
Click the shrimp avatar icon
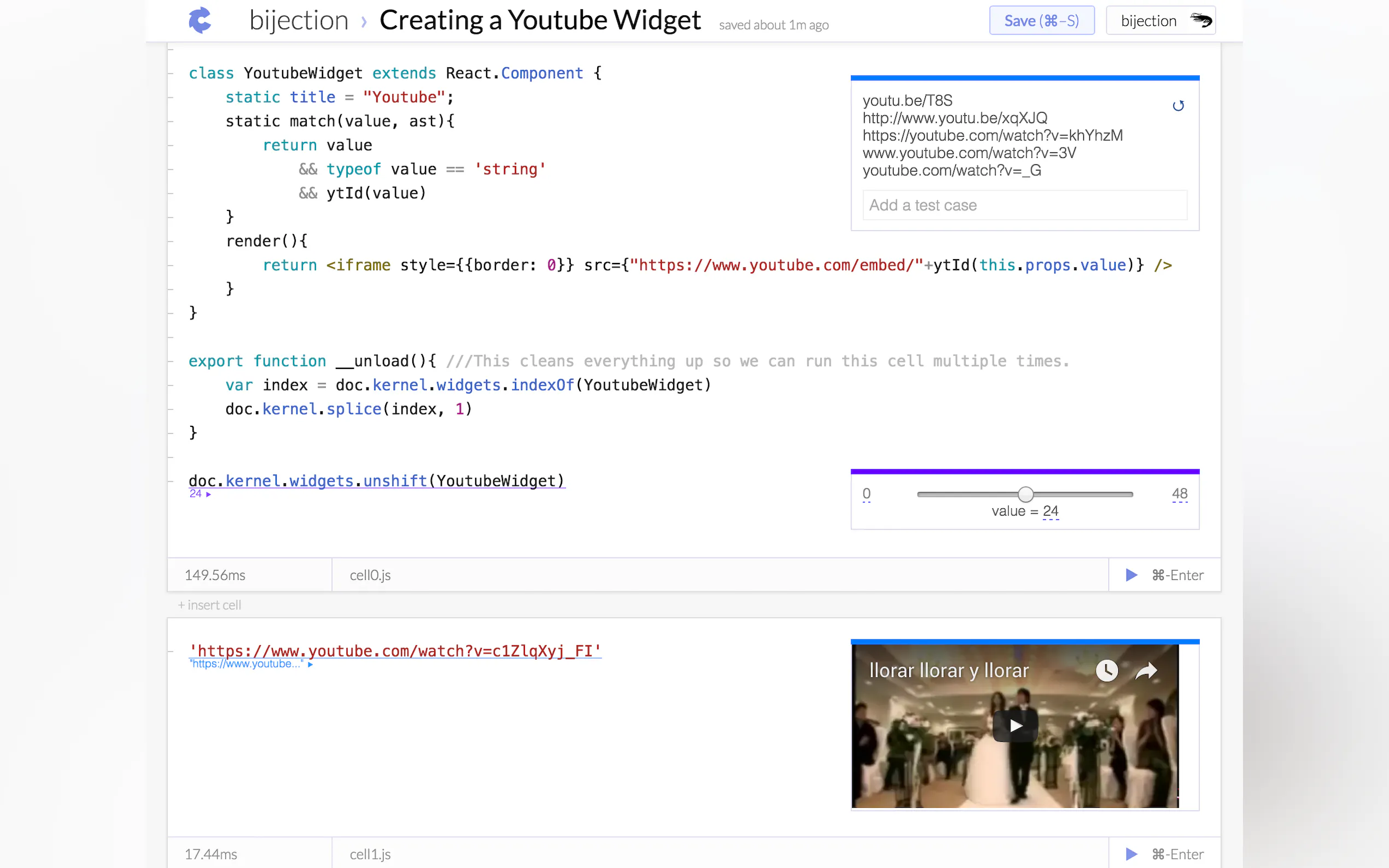(x=1200, y=21)
